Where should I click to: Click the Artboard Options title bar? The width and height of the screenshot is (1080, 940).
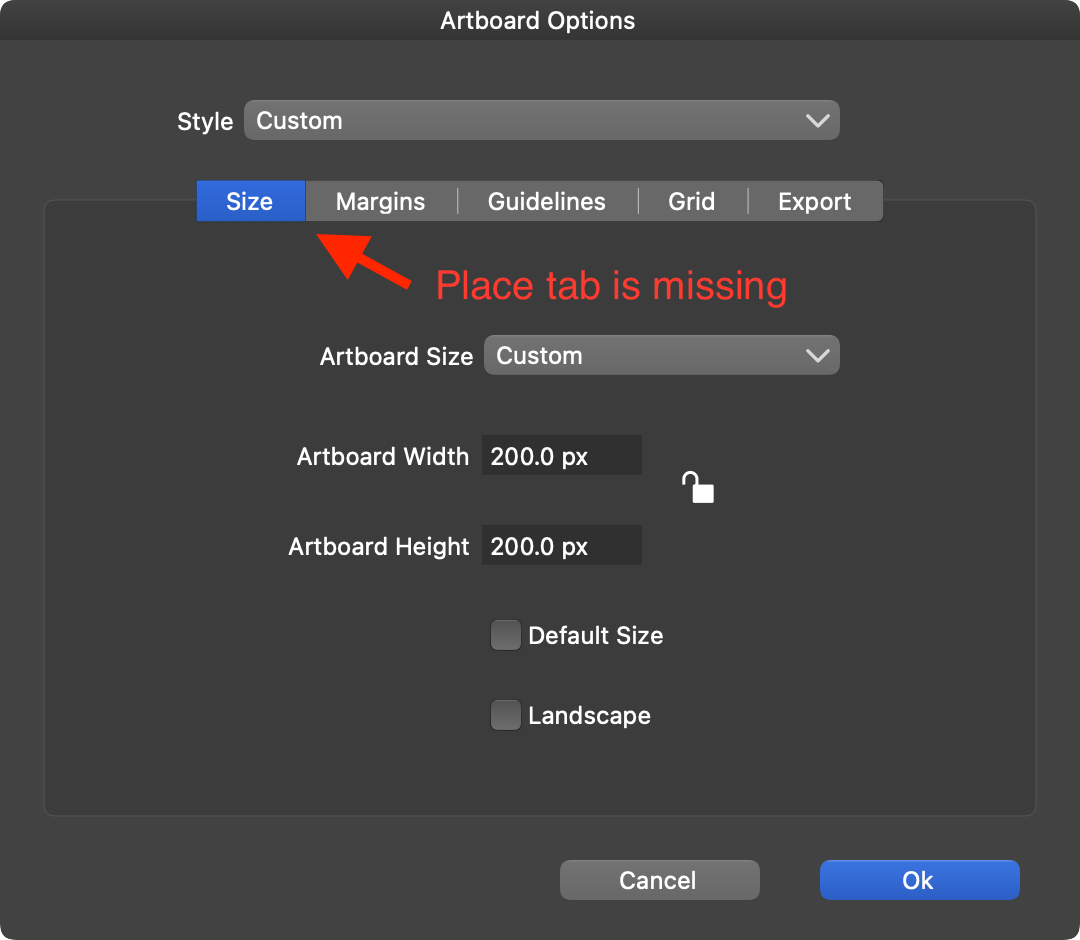click(538, 20)
